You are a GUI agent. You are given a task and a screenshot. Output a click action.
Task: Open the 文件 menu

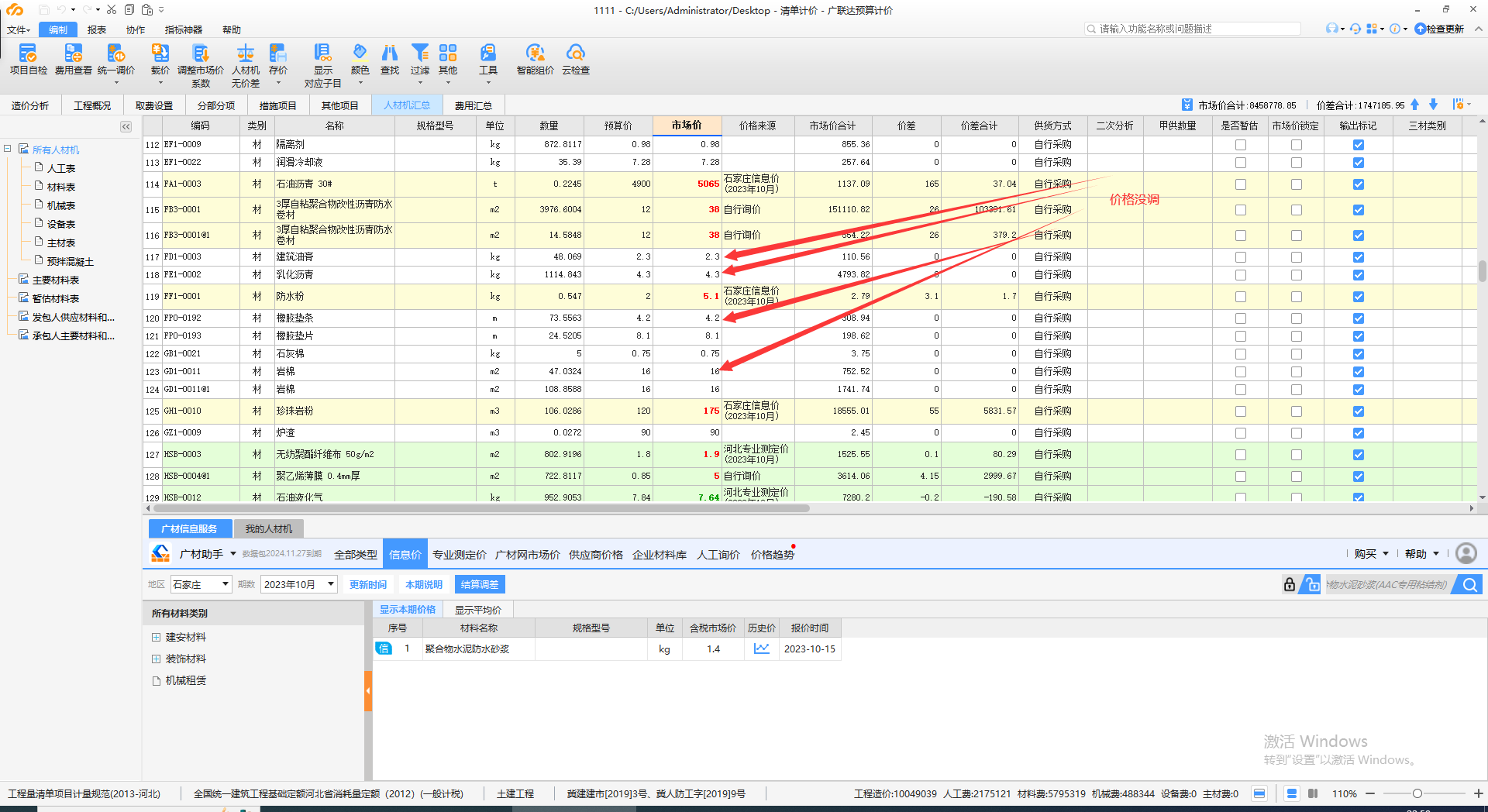[18, 29]
